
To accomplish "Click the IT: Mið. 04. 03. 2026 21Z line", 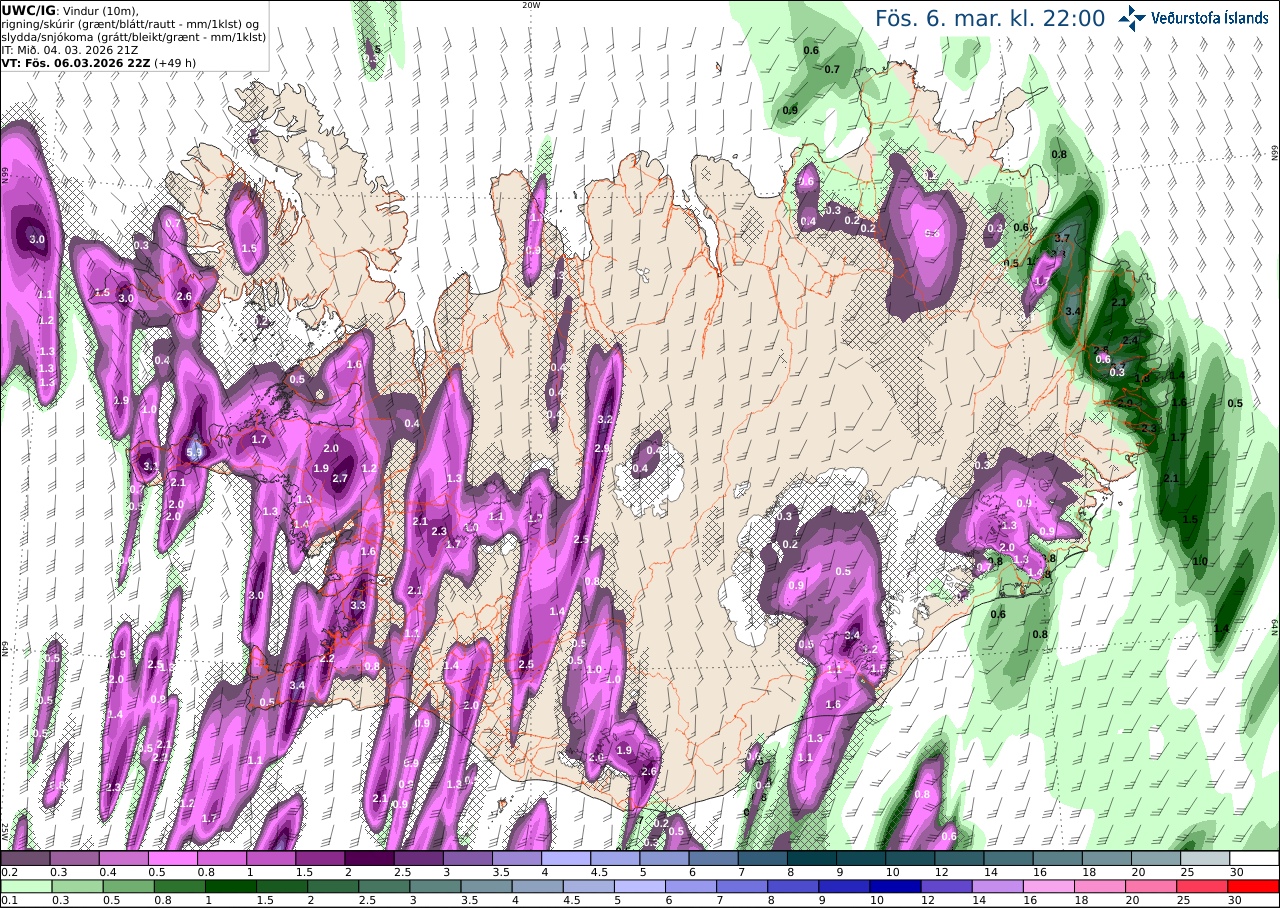I will click(x=71, y=49).
